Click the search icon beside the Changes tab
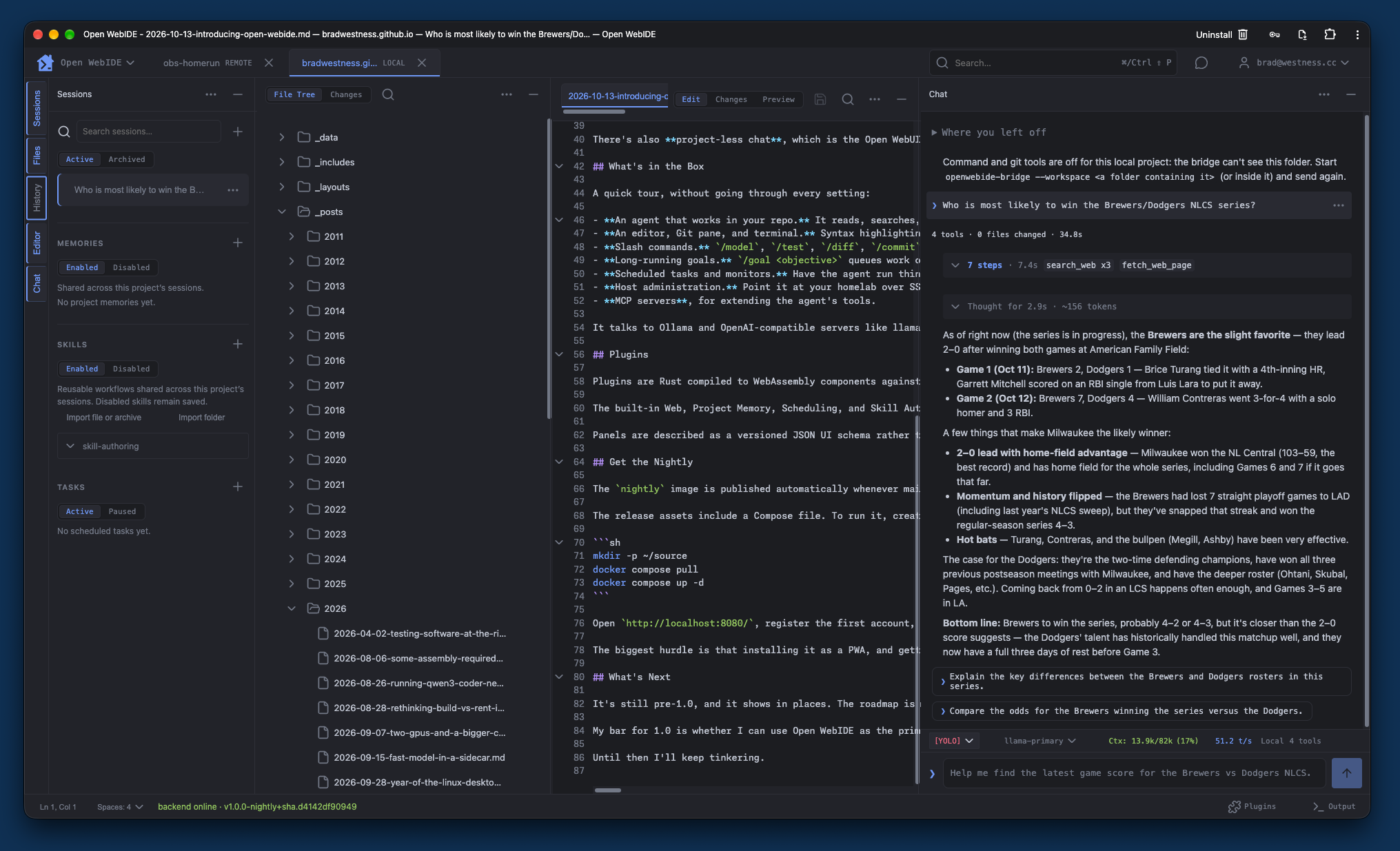 coord(388,94)
